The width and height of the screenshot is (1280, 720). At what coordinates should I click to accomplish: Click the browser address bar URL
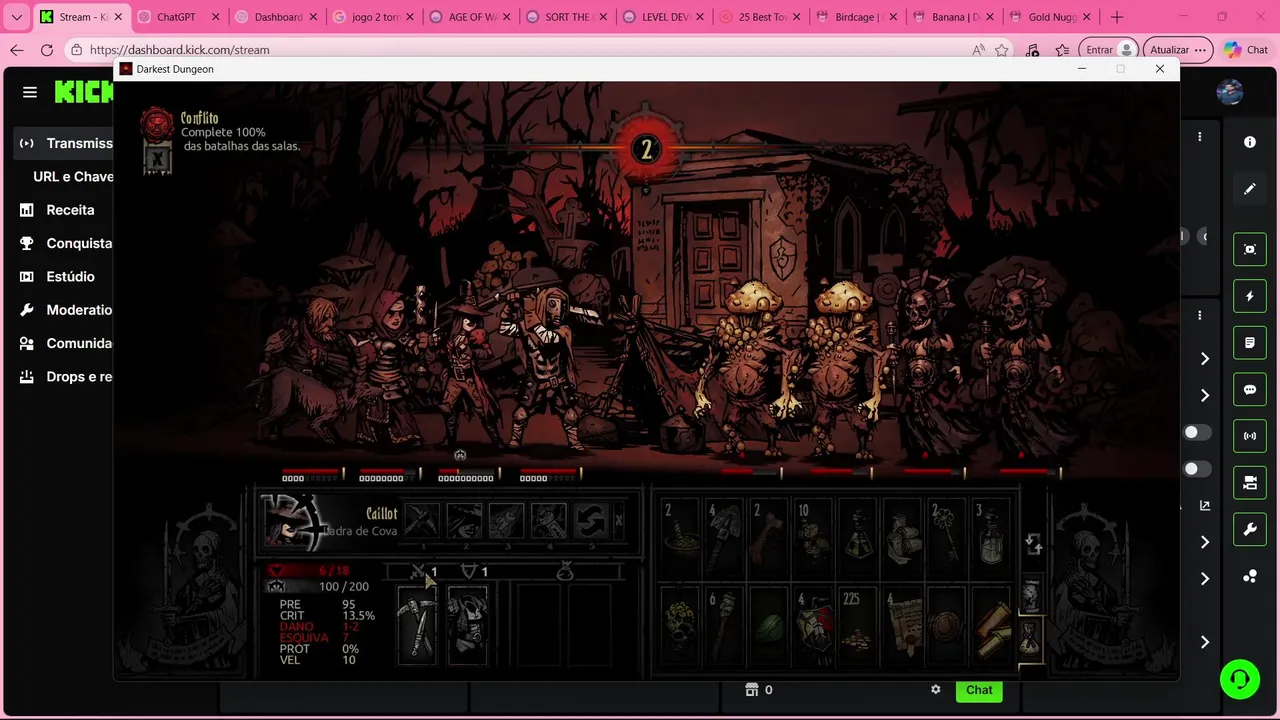[179, 50]
